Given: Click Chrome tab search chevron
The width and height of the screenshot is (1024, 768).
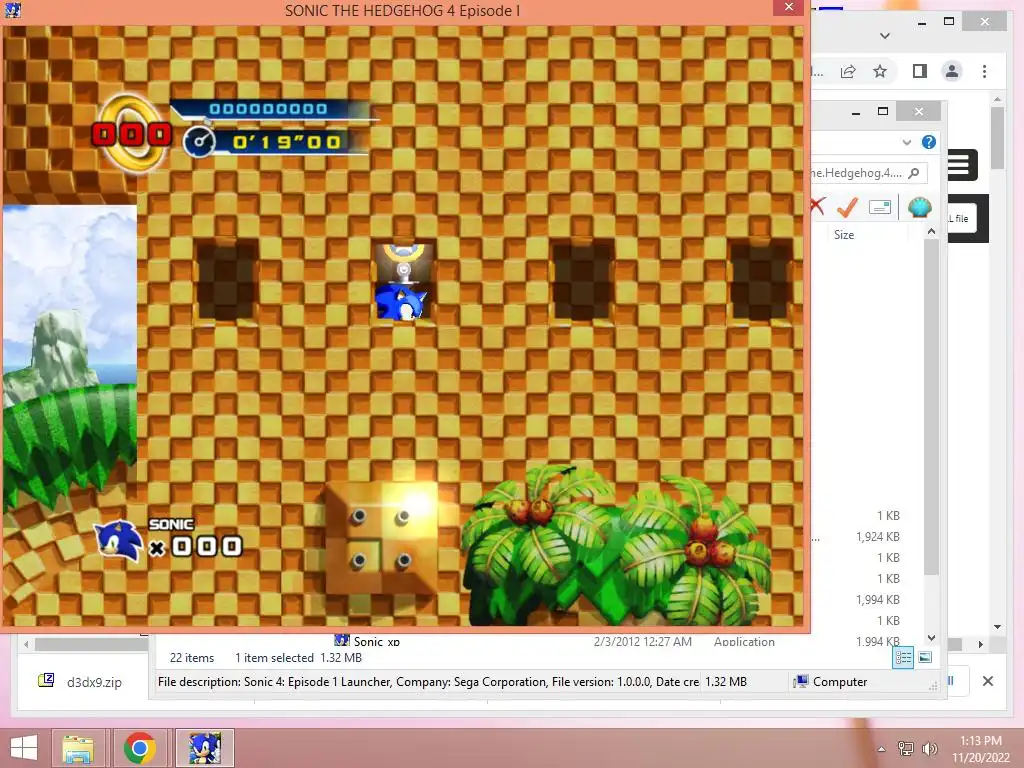Looking at the screenshot, I should [885, 36].
